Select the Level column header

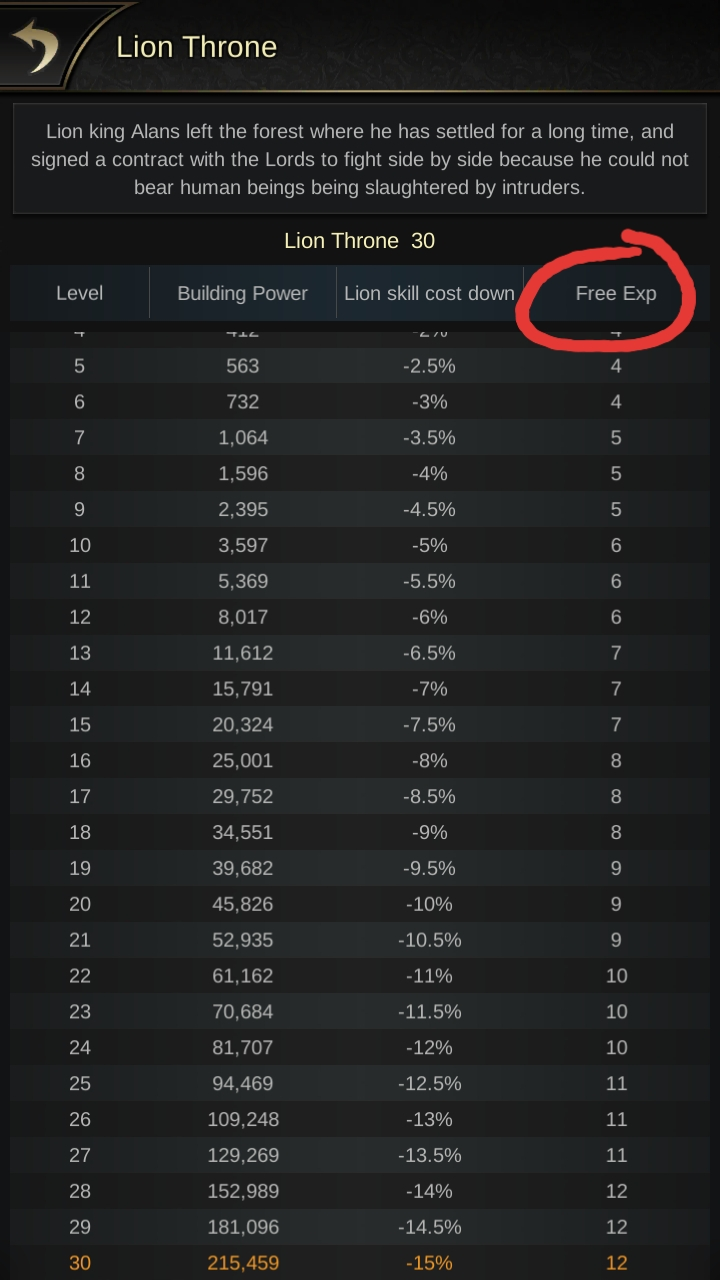pos(80,293)
